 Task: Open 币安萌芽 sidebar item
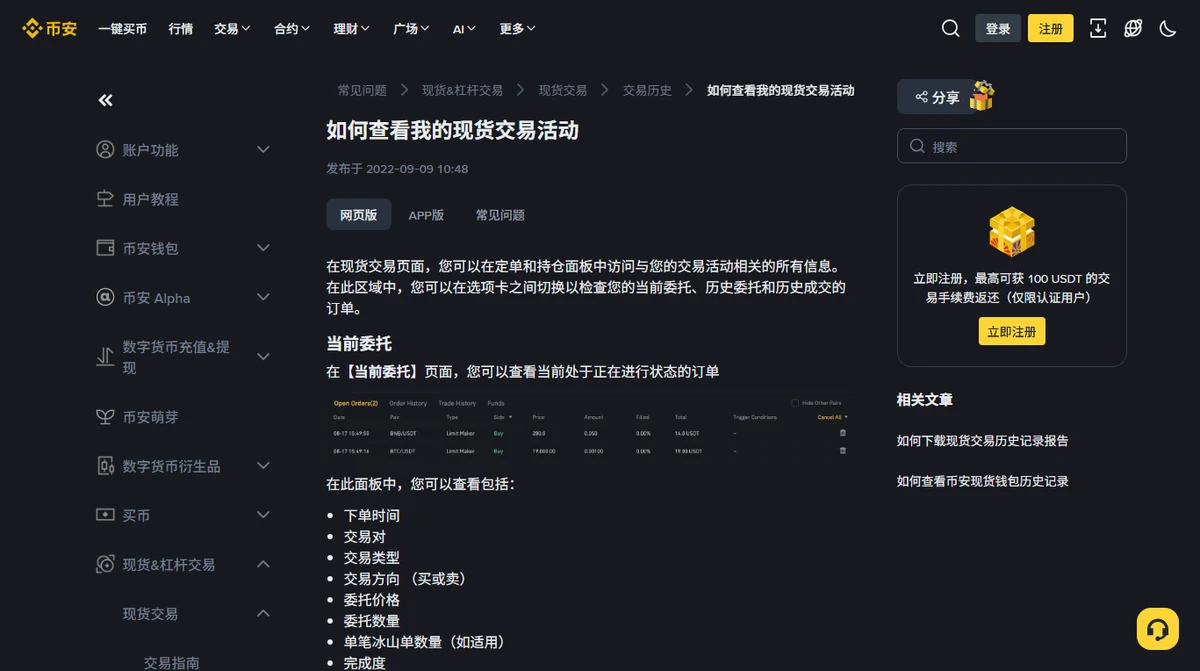[150, 417]
